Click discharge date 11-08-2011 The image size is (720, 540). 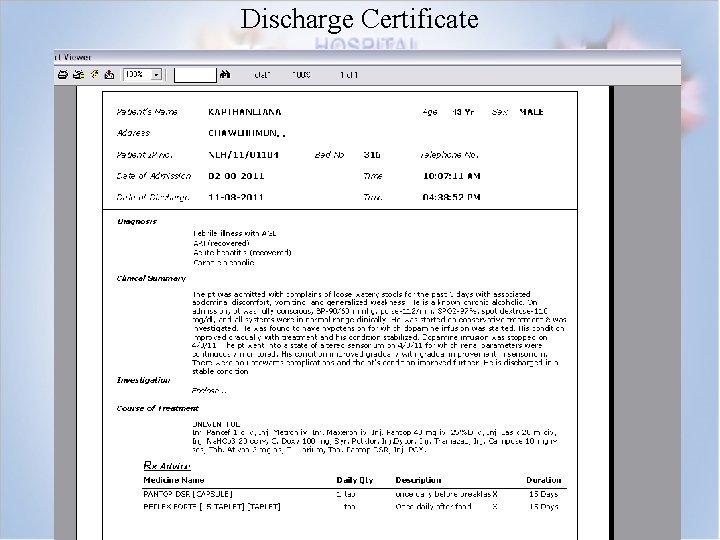pyautogui.click(x=236, y=197)
